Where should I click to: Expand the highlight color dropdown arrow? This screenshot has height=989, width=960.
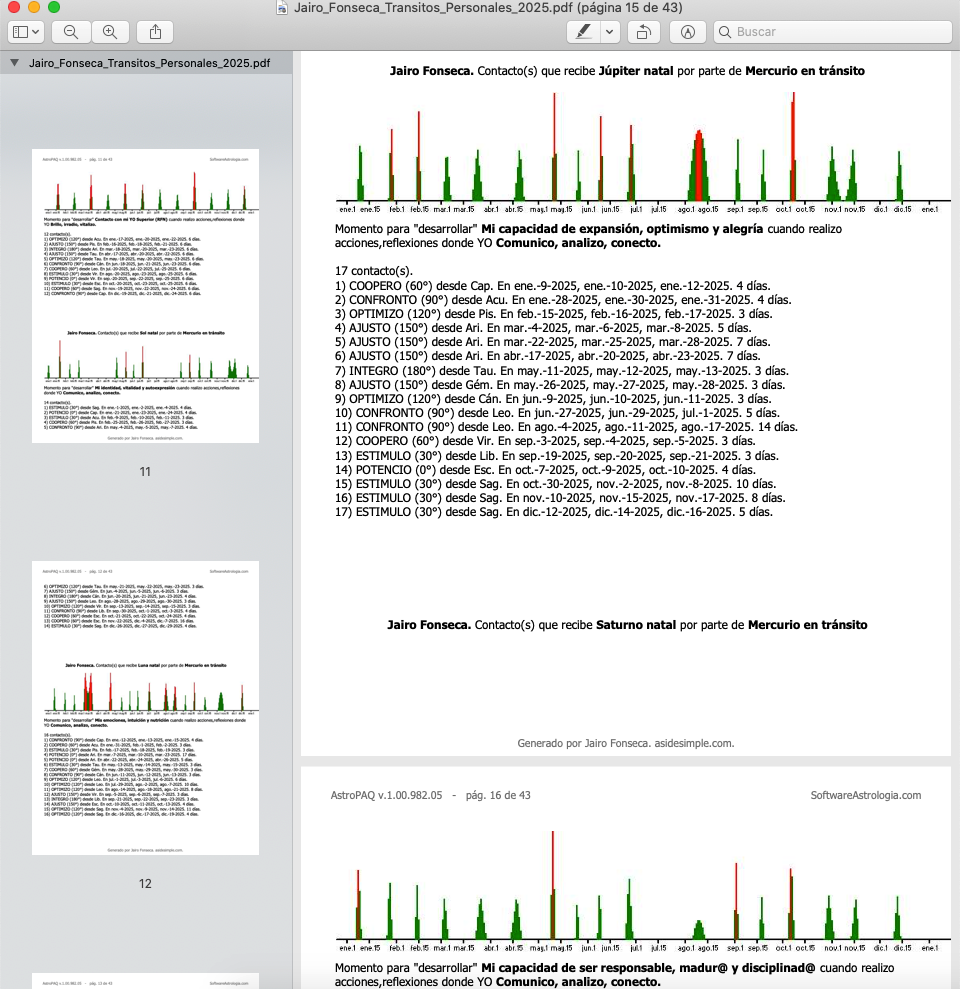click(609, 32)
